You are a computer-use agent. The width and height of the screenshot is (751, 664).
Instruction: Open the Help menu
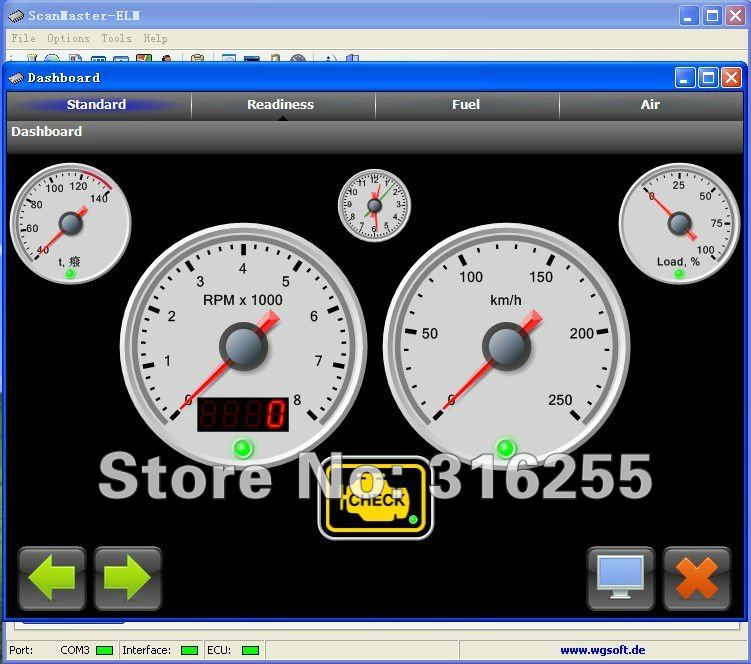(x=156, y=38)
